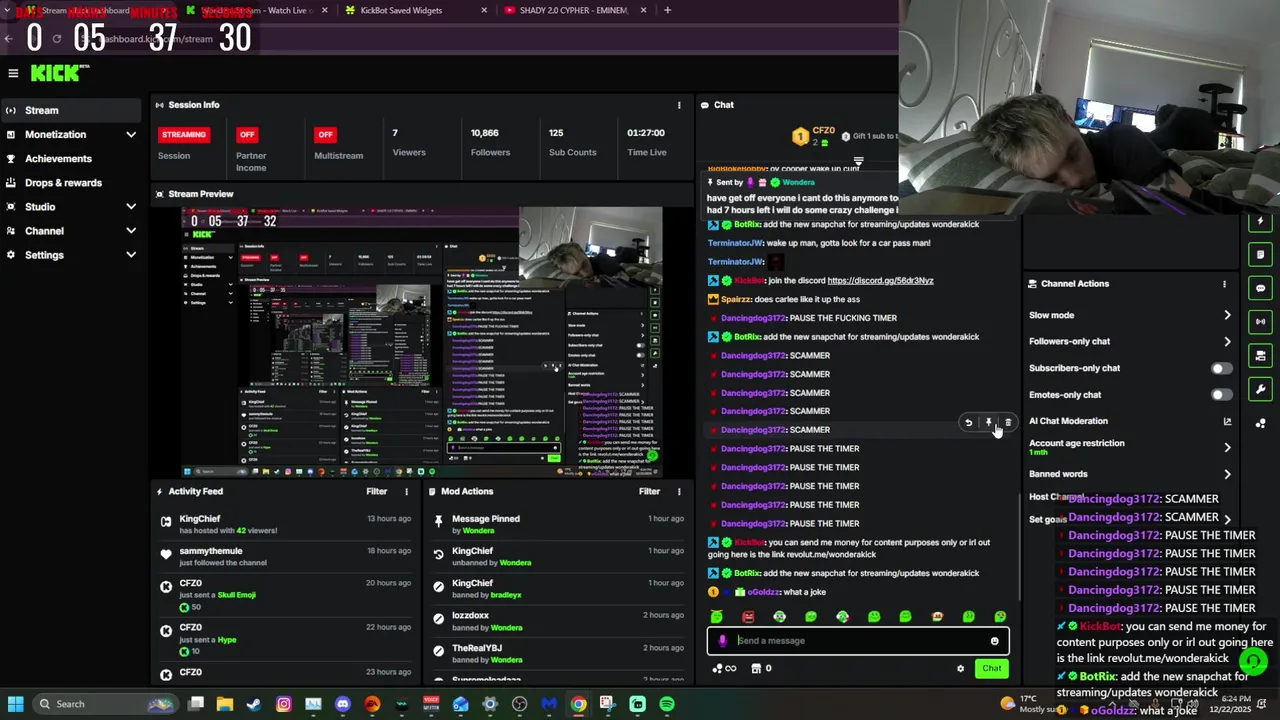This screenshot has width=1280, height=720.
Task: Click the three-dots cluster icon in right toolbar
Action: pos(1260,423)
